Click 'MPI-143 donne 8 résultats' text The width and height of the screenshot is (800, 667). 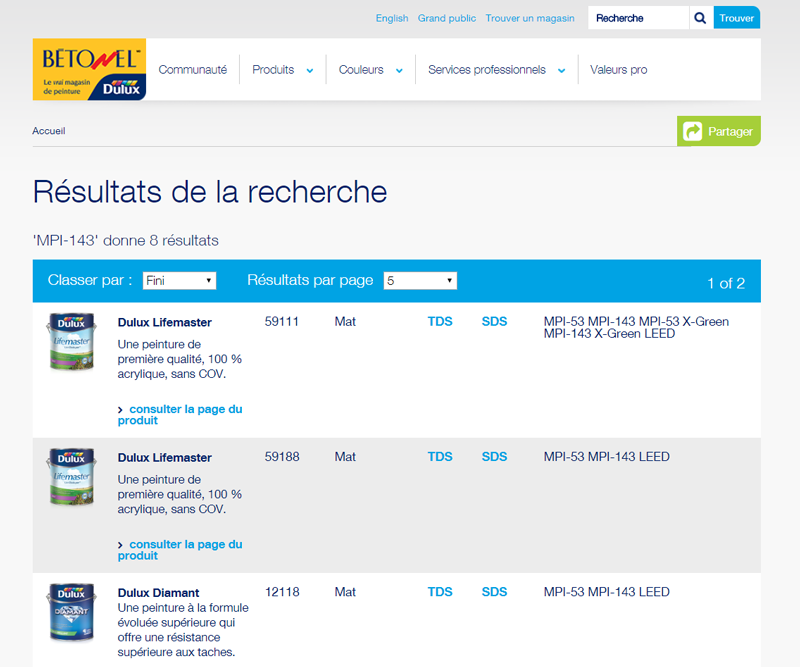[x=126, y=240]
